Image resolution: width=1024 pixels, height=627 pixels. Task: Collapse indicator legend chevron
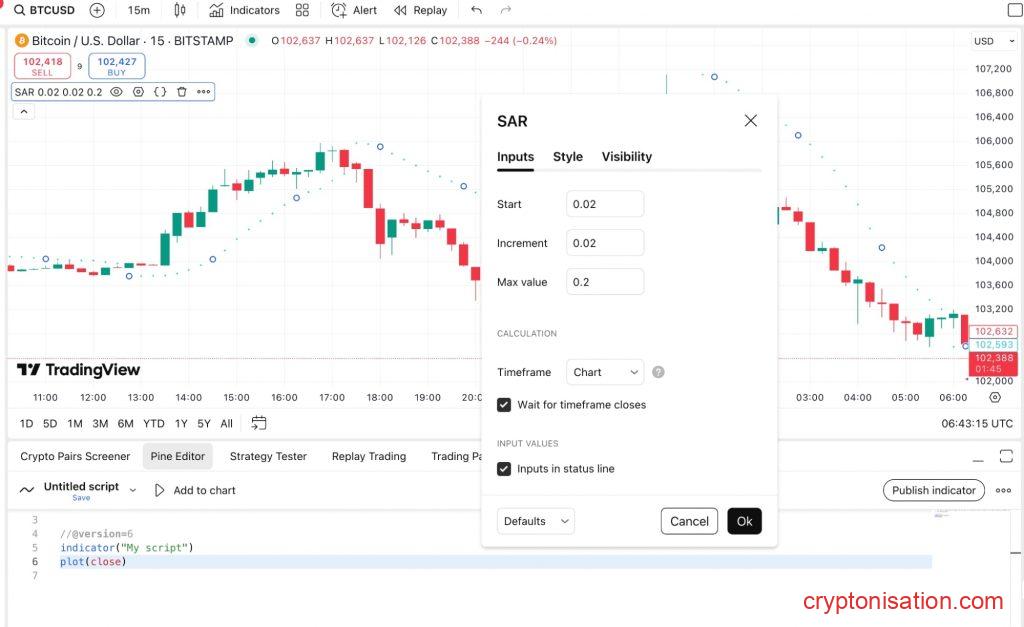tap(24, 112)
